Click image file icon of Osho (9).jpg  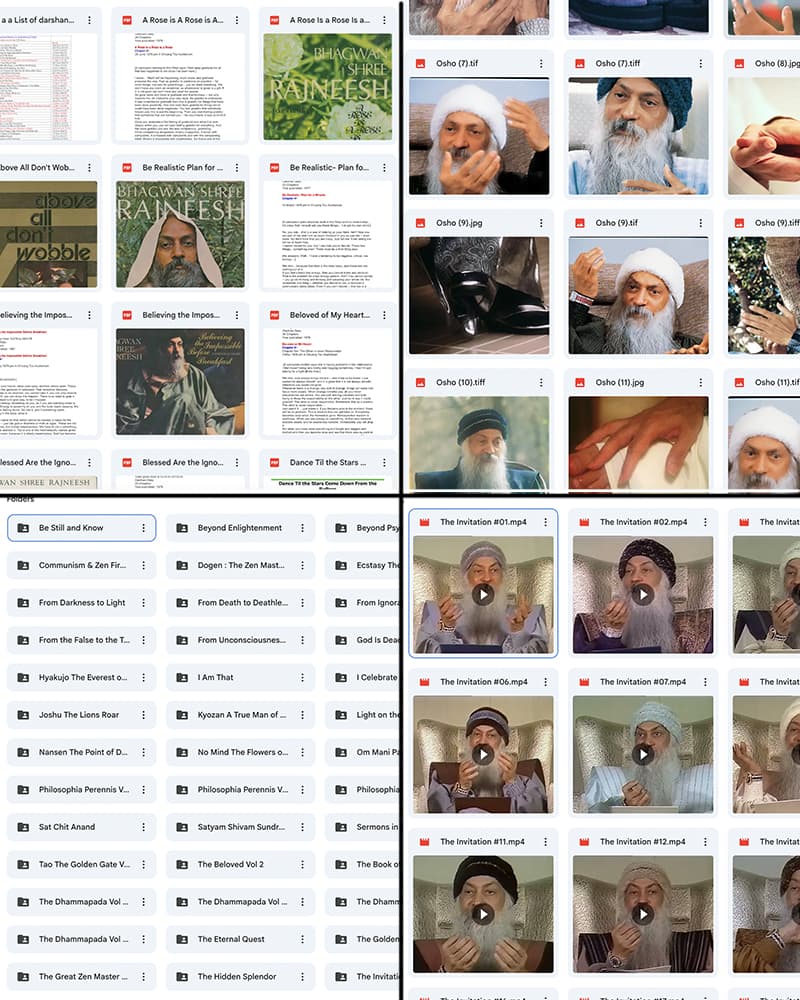[x=420, y=223]
